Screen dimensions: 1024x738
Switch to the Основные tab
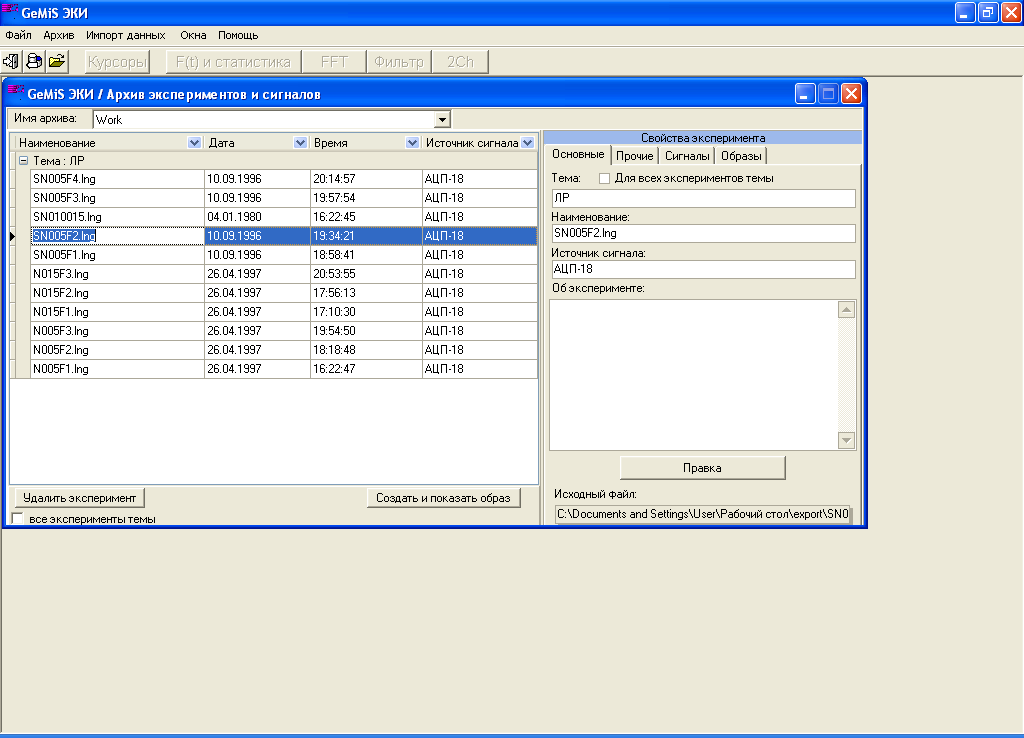pyautogui.click(x=578, y=154)
